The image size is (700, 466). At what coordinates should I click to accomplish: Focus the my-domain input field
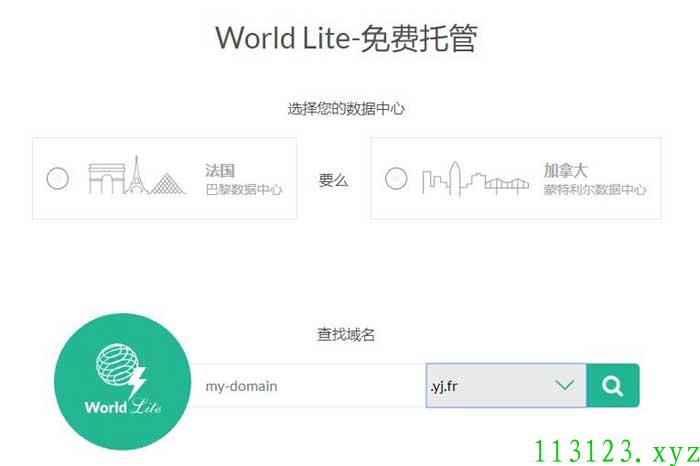point(308,386)
